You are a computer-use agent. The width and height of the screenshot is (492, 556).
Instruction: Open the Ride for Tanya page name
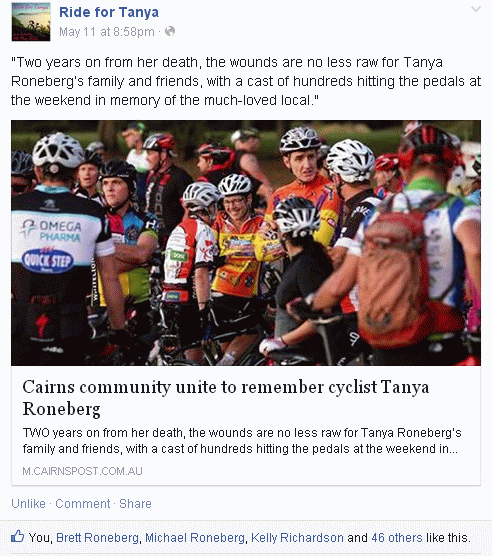tap(109, 12)
